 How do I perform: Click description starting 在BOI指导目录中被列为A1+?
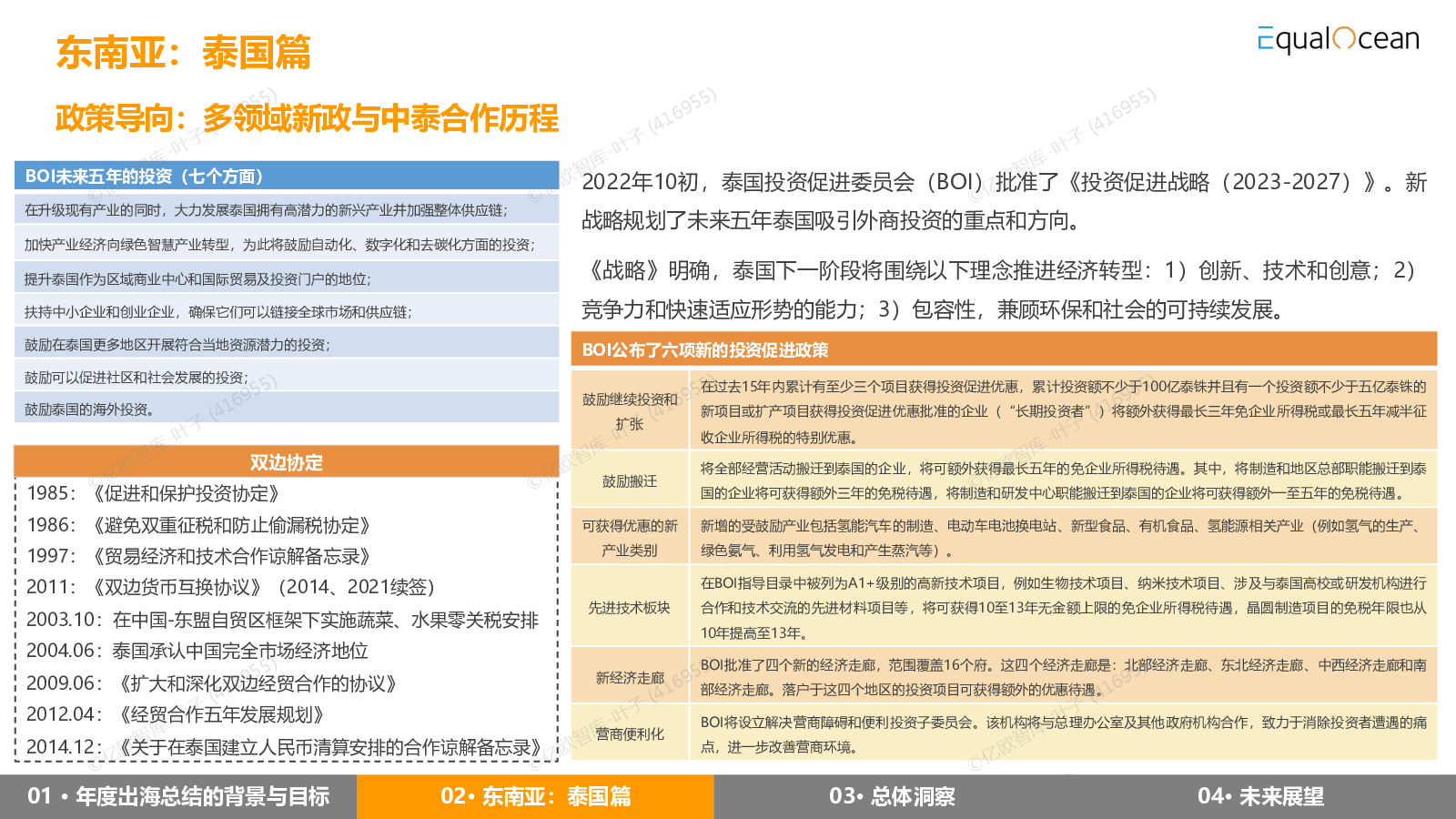click(1064, 607)
